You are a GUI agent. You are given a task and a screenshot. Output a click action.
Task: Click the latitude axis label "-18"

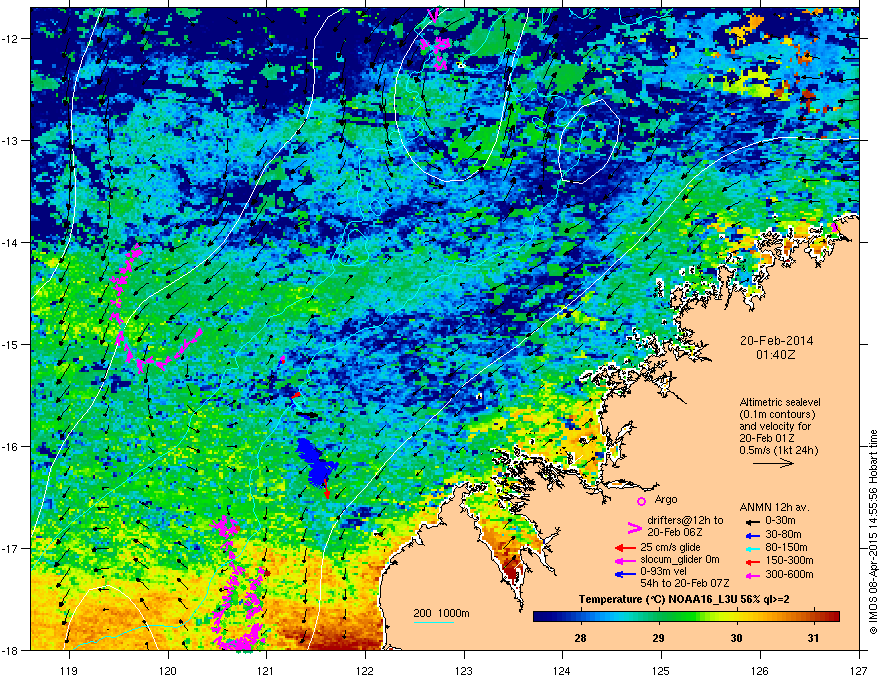click(11, 650)
